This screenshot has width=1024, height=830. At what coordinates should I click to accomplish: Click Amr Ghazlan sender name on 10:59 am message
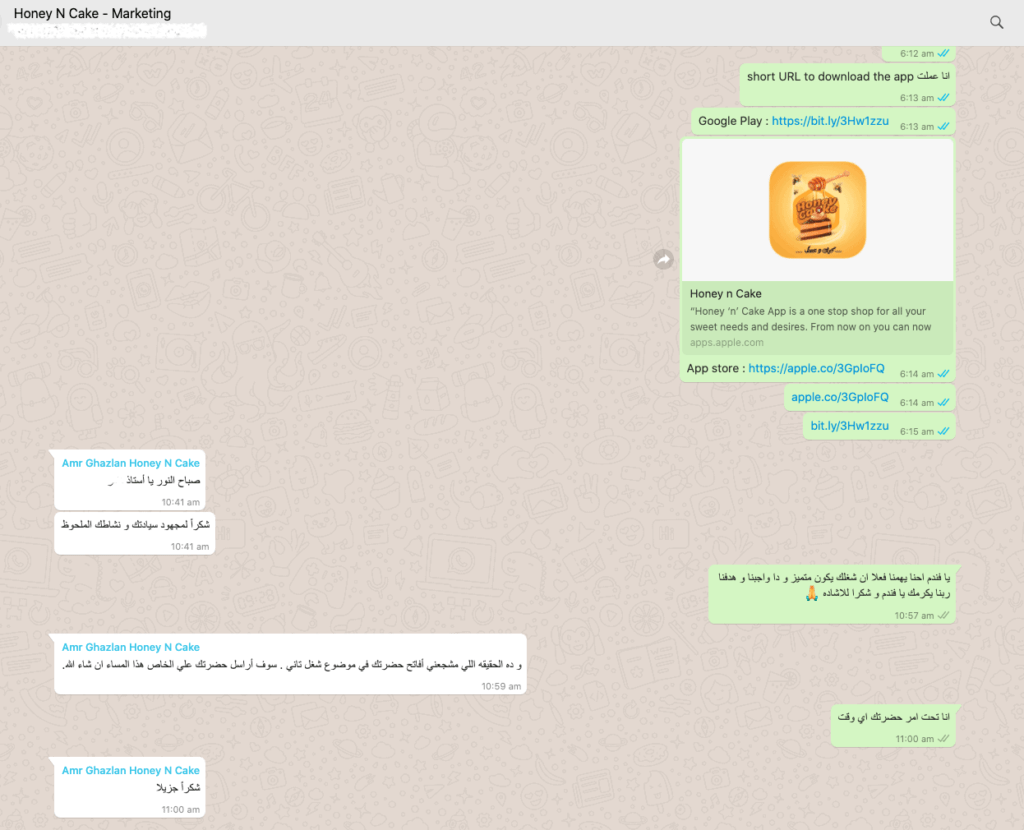131,647
